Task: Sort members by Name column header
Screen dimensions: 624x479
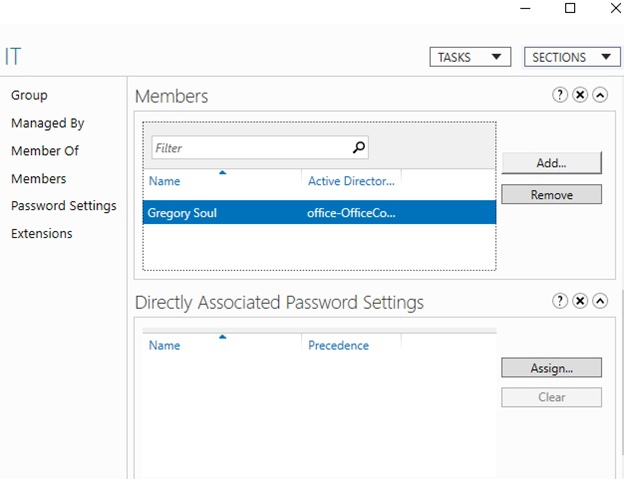Action: point(164,182)
